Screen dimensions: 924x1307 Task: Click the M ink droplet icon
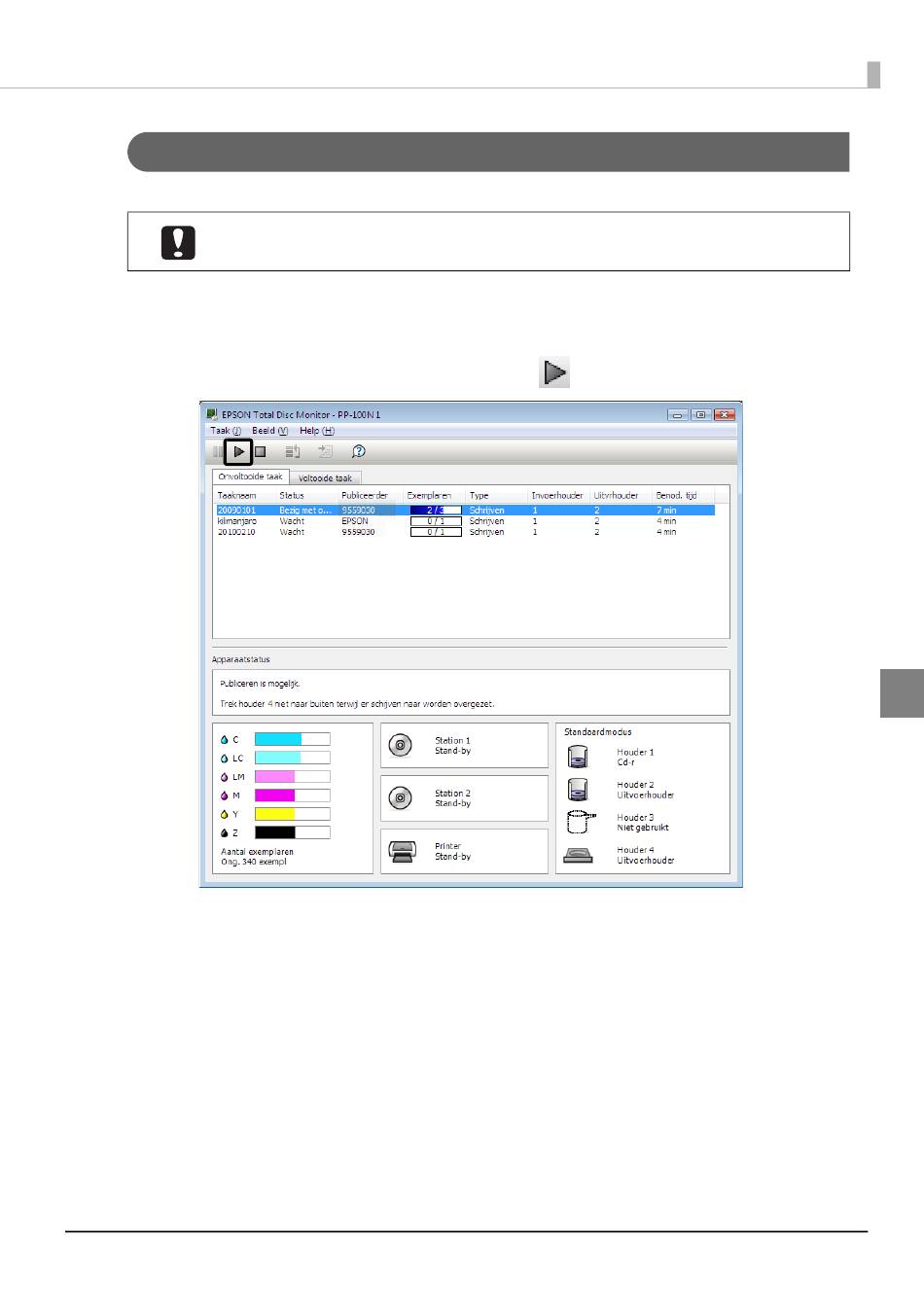(x=225, y=795)
